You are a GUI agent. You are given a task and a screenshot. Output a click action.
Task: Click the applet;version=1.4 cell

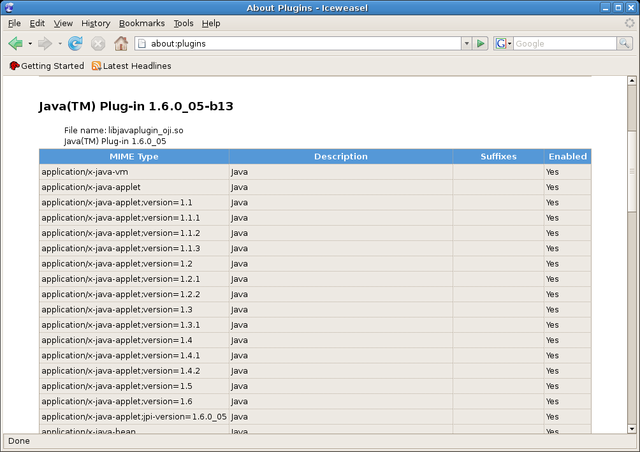(134, 340)
